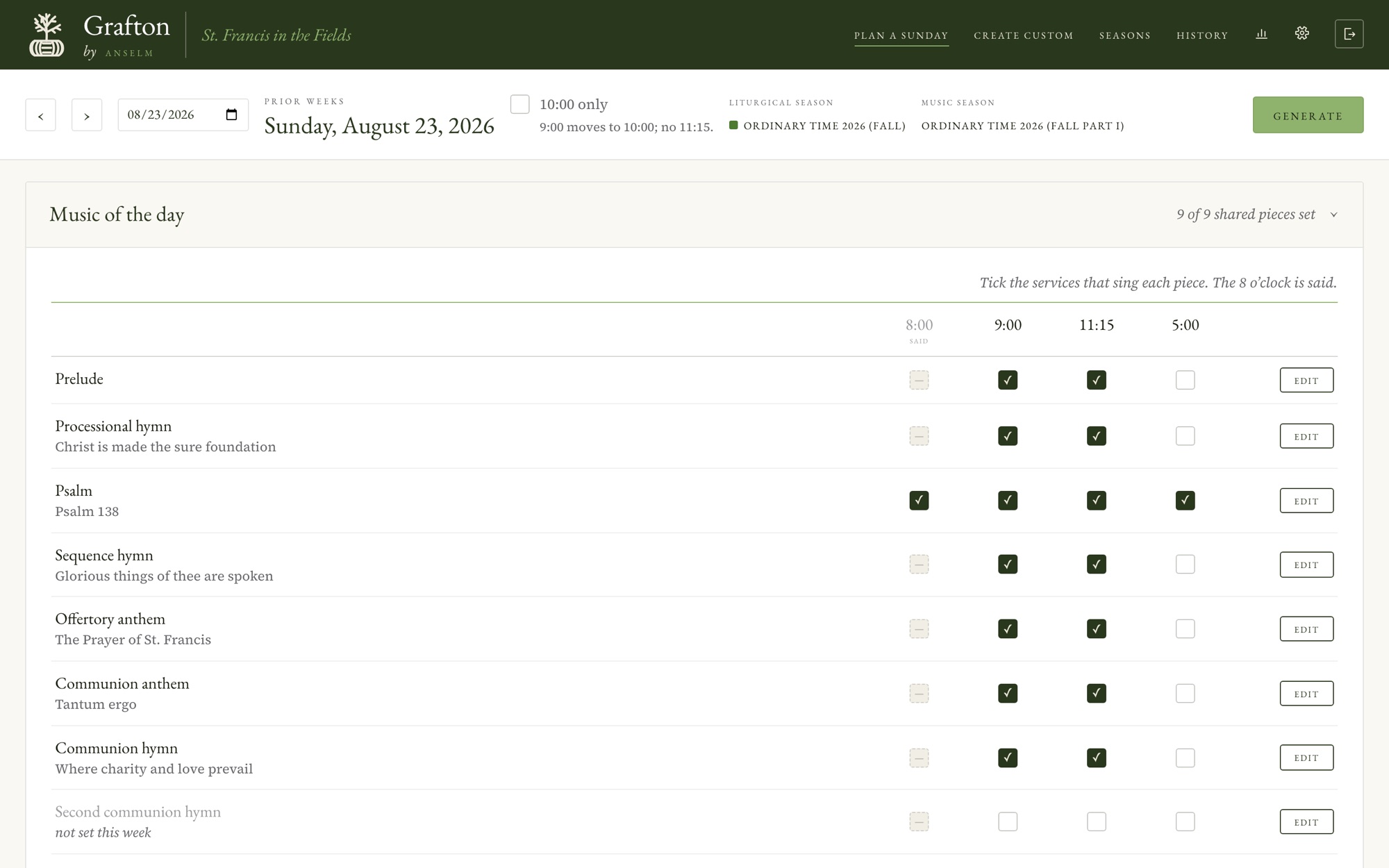Edit the Communion hymn row
Viewport: 1389px width, 868px height.
point(1306,758)
